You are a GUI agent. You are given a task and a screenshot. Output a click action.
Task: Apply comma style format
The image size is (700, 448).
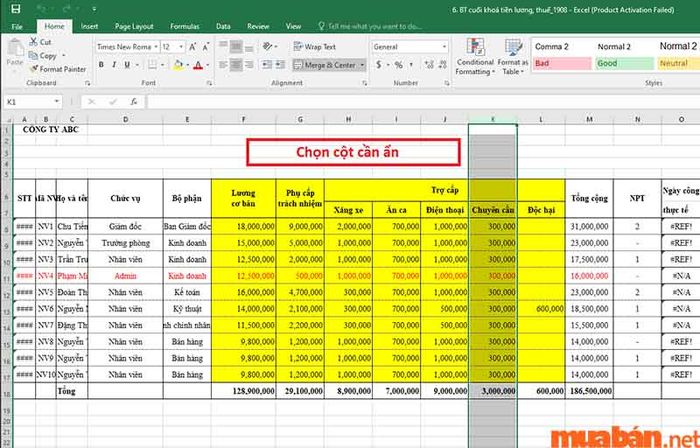pos(411,65)
